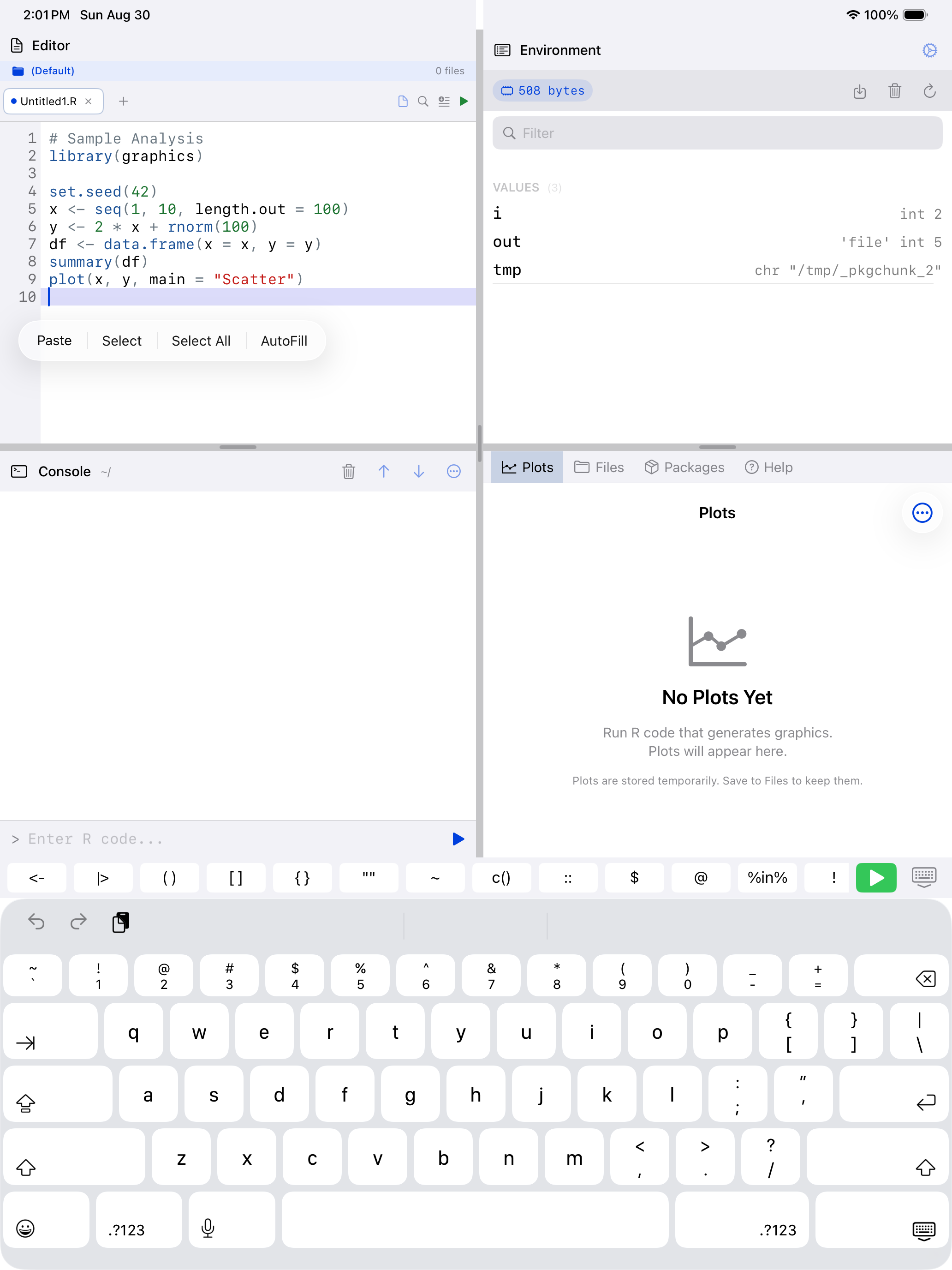Insert double quotes shortcut

pyautogui.click(x=369, y=877)
